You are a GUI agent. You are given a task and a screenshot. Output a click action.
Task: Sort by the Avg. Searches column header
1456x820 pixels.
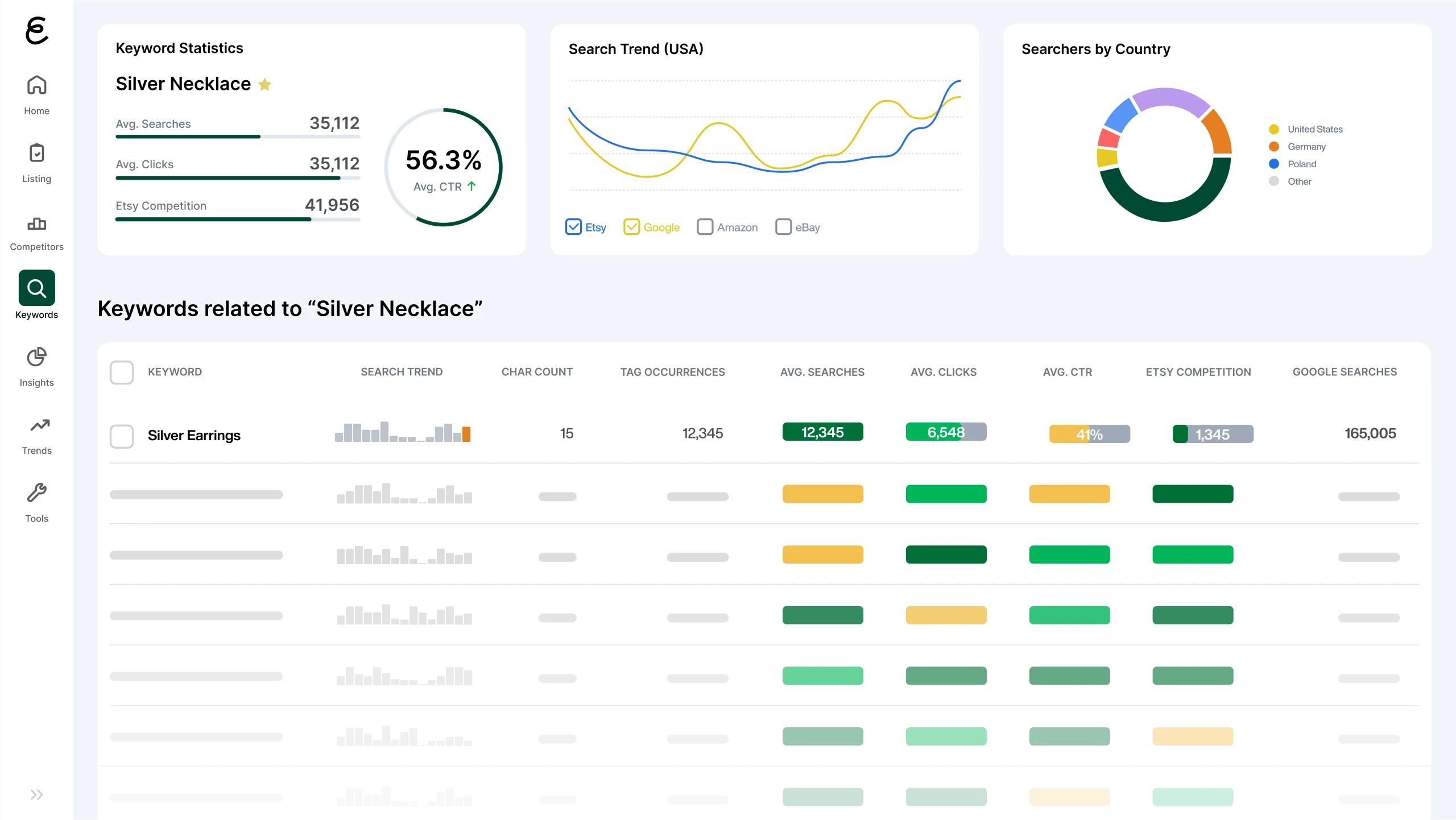[x=822, y=372]
